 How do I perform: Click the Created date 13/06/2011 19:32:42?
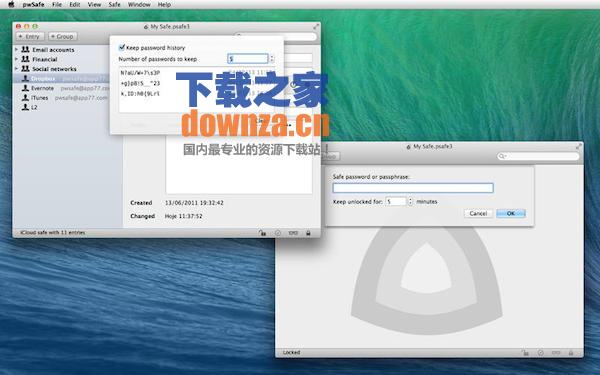point(194,202)
